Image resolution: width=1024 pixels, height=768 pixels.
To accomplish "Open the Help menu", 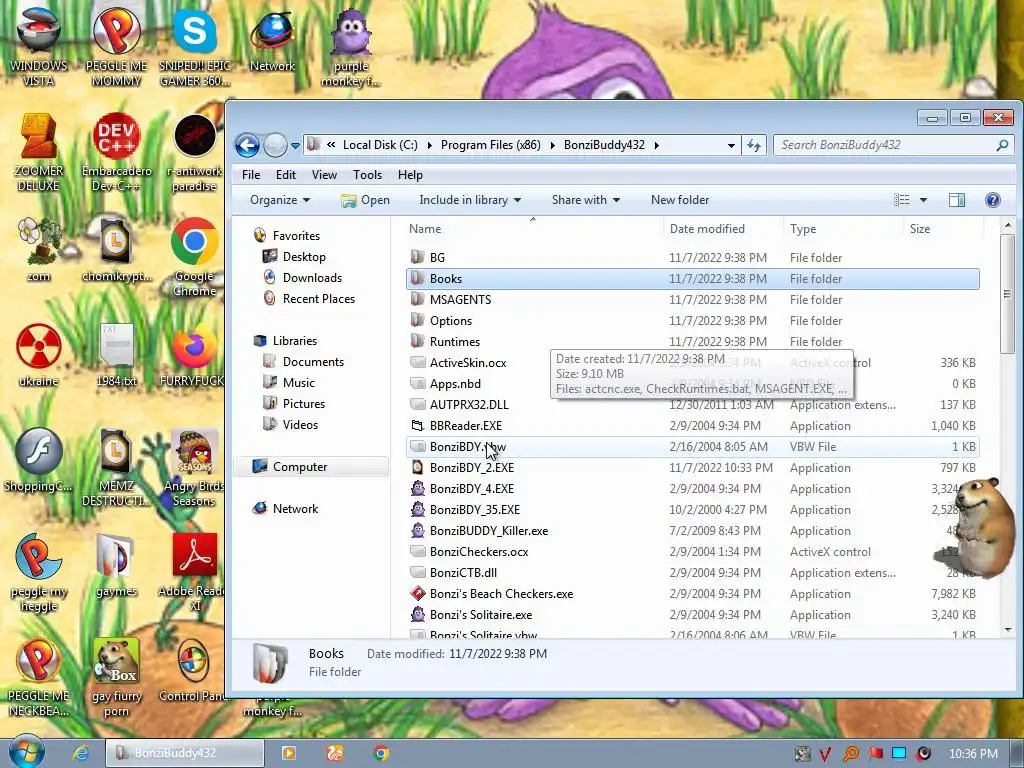I will [410, 175].
